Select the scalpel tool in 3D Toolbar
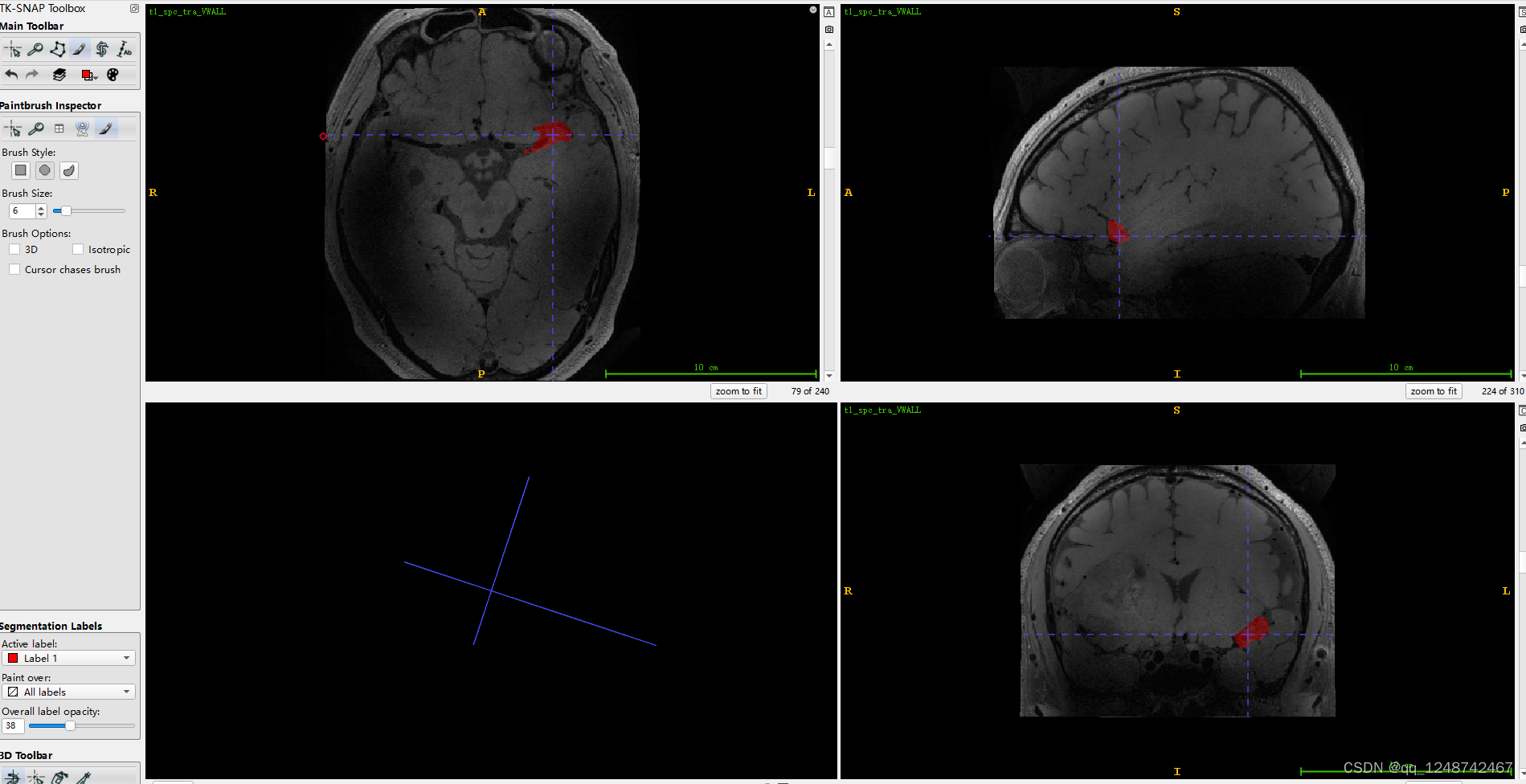The image size is (1526, 784). coord(82,778)
